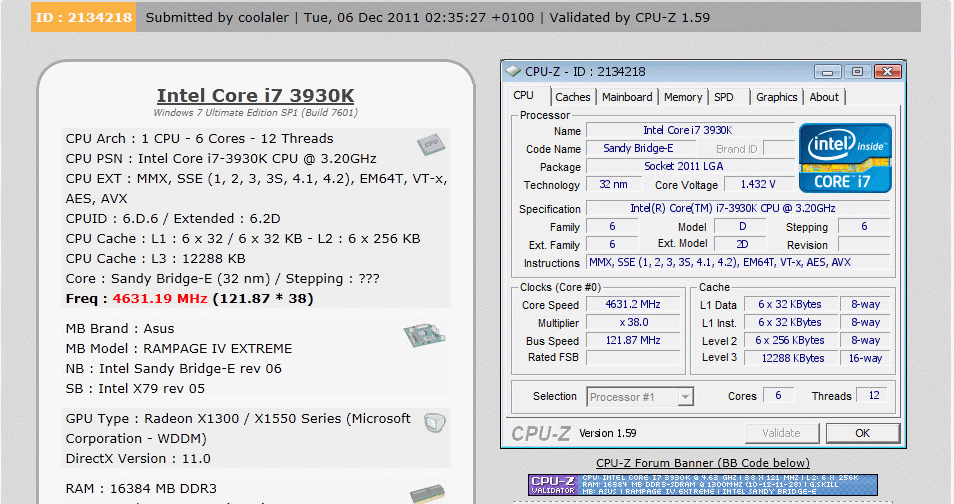Click the CPU-Z Validator forum banner image
Screen dimensions: 954x504
(703, 485)
